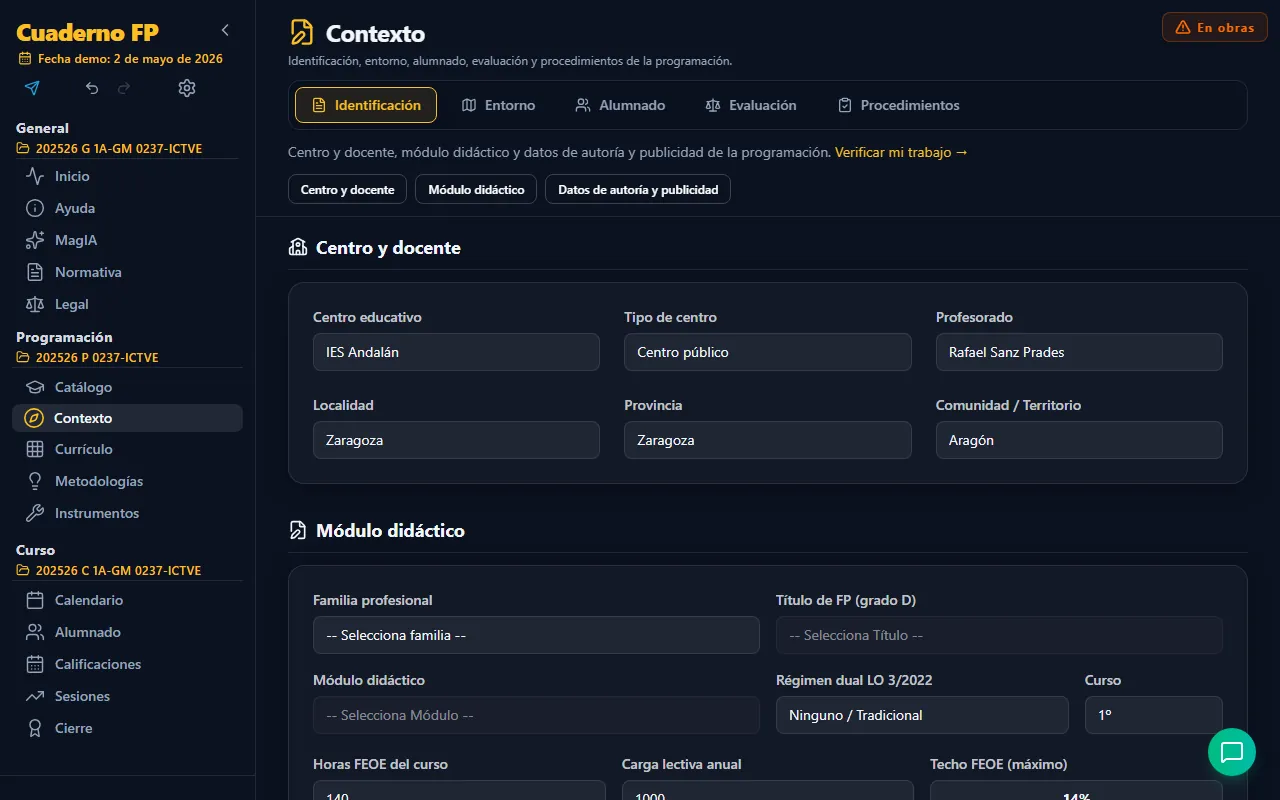The width and height of the screenshot is (1280, 800).
Task: Open the Régimen dual dropdown
Action: [922, 715]
